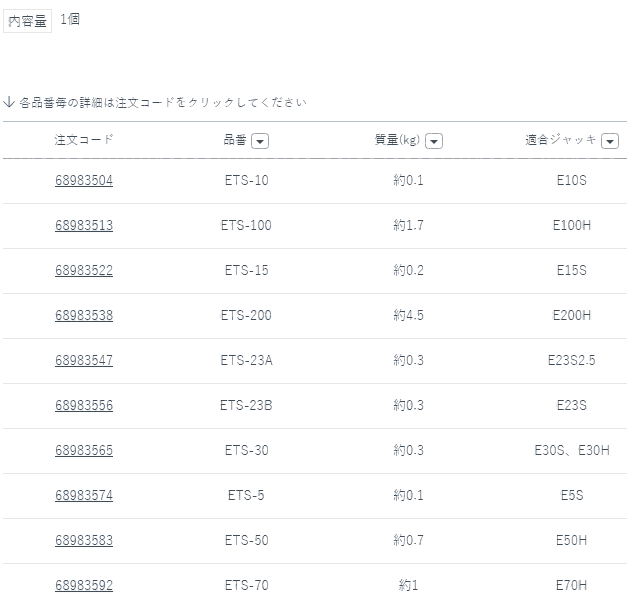Open the 質量(kg) column filter dropdown
This screenshot has height=608, width=627.
(434, 141)
